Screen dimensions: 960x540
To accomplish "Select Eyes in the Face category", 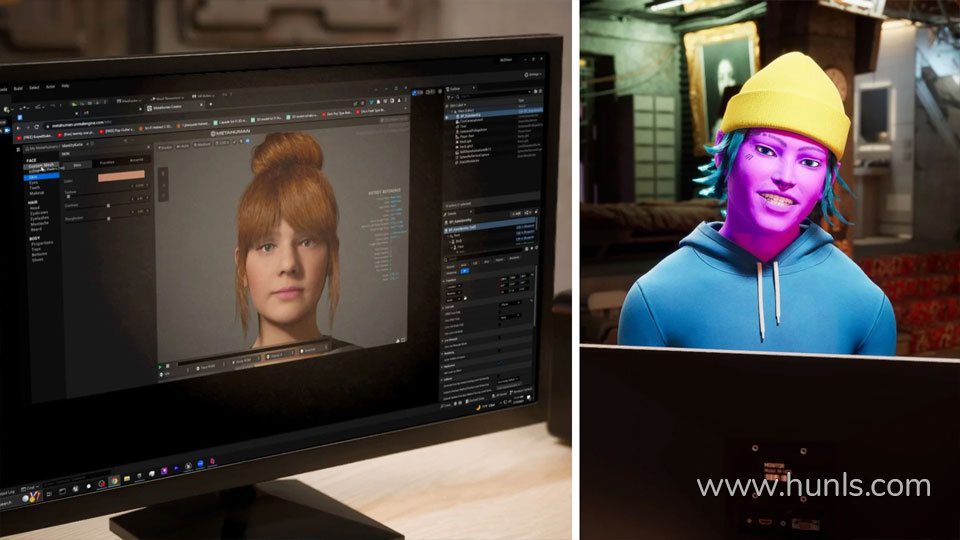I will coord(34,182).
